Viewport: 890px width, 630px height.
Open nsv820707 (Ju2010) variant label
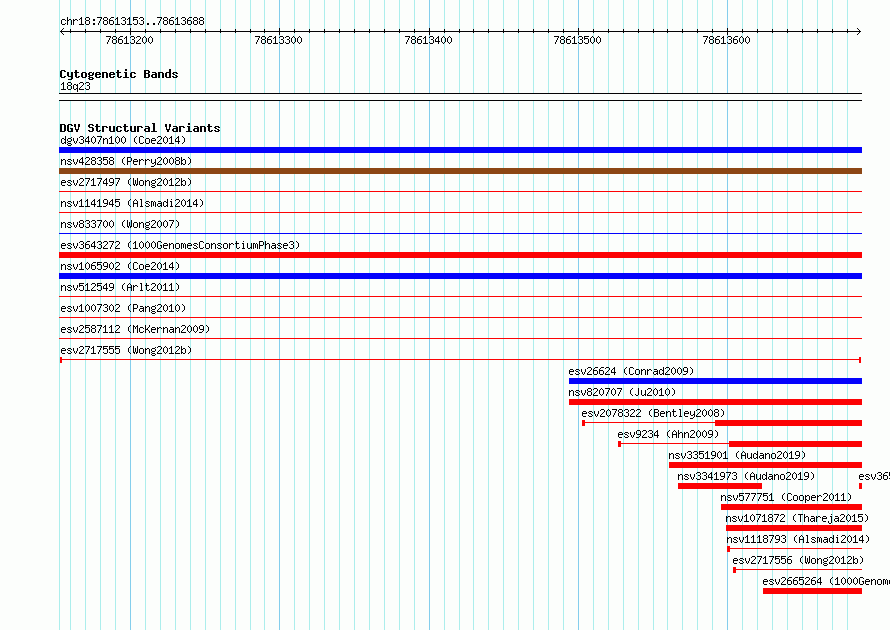click(622, 392)
